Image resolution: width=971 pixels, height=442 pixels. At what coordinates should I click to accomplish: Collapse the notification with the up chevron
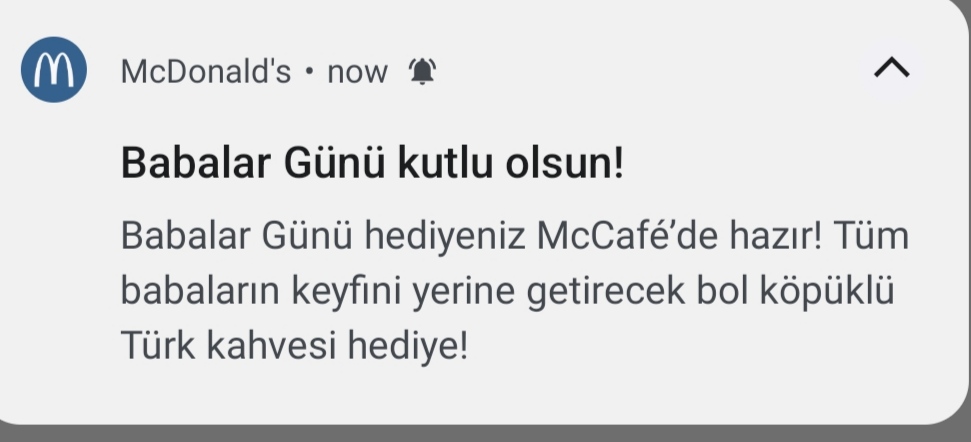click(892, 67)
